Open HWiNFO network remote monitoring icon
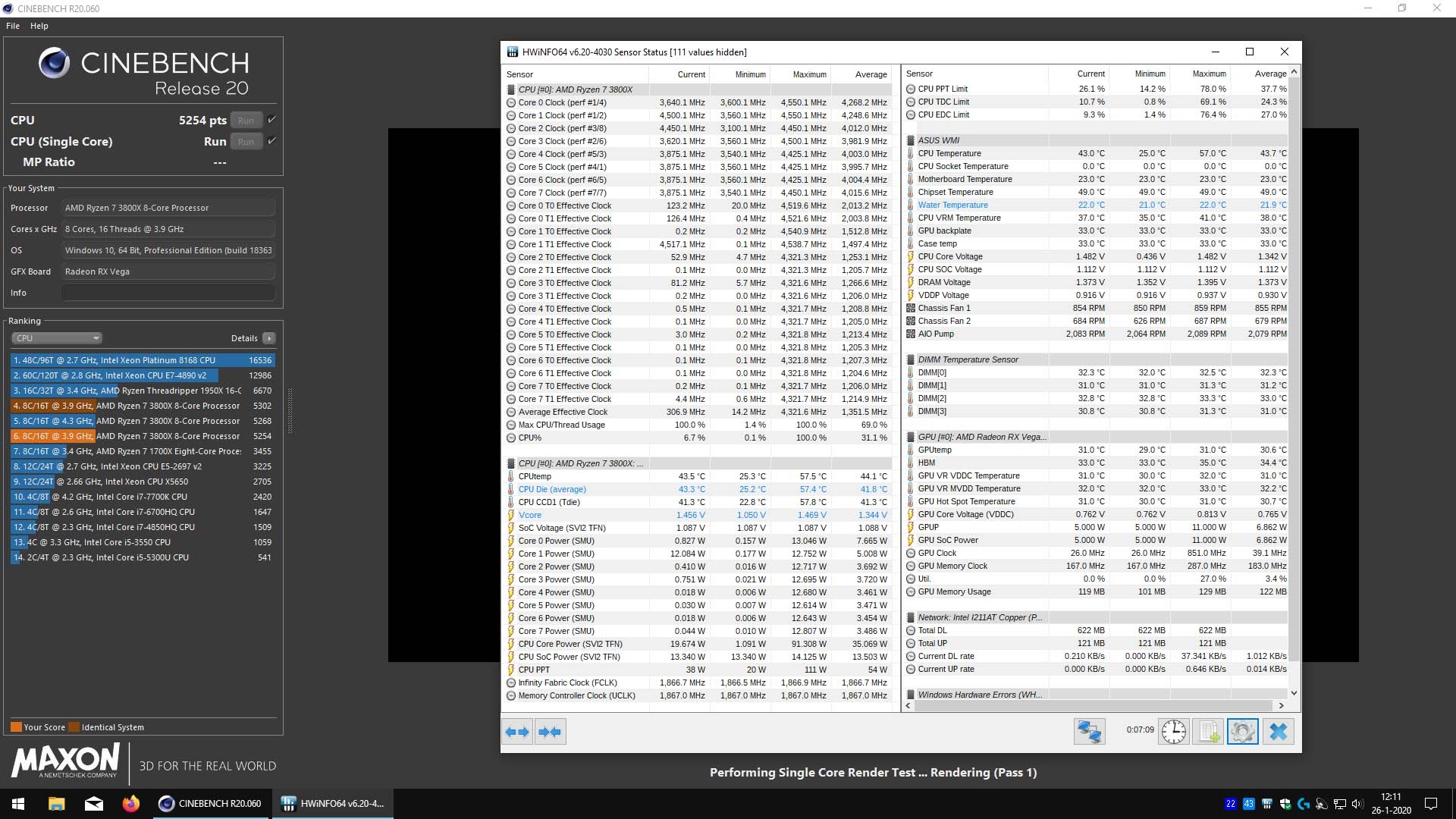This screenshot has height=819, width=1456. point(1089,732)
